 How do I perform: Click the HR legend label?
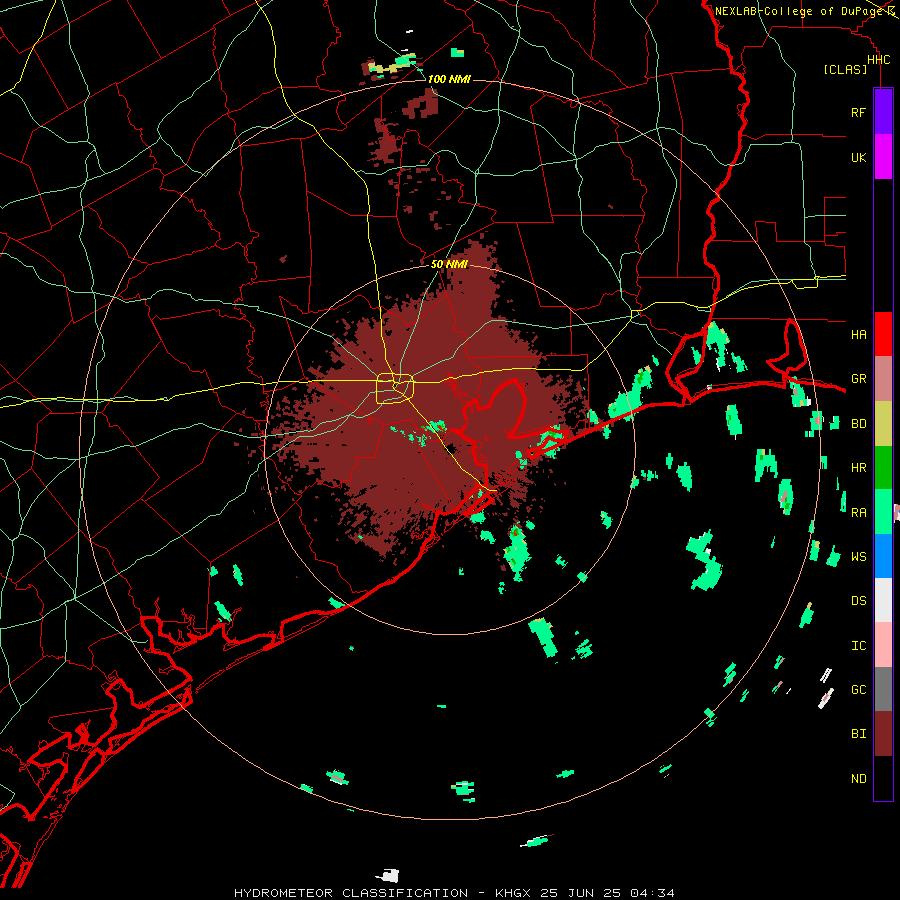858,468
